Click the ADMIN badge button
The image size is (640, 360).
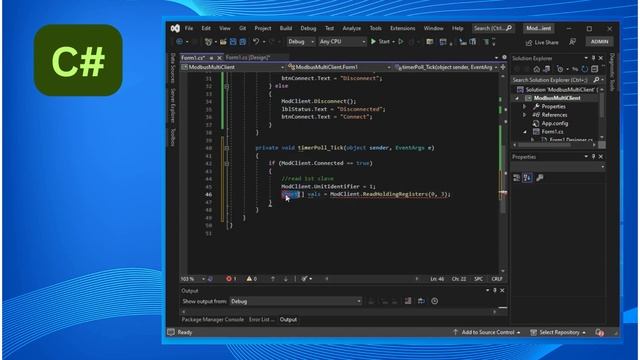[x=599, y=42]
